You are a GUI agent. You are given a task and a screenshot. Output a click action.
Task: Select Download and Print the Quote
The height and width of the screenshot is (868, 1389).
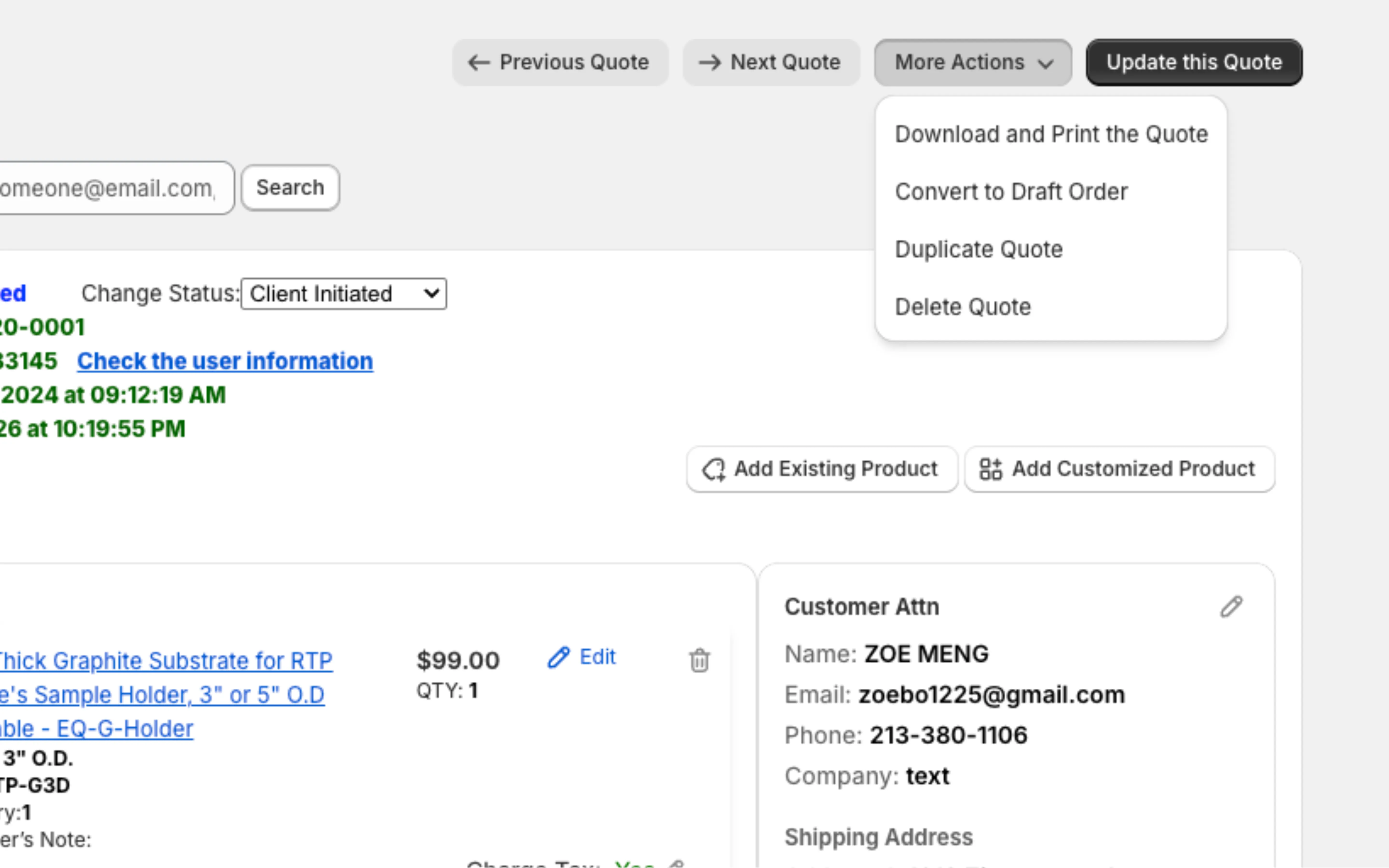[x=1051, y=134]
